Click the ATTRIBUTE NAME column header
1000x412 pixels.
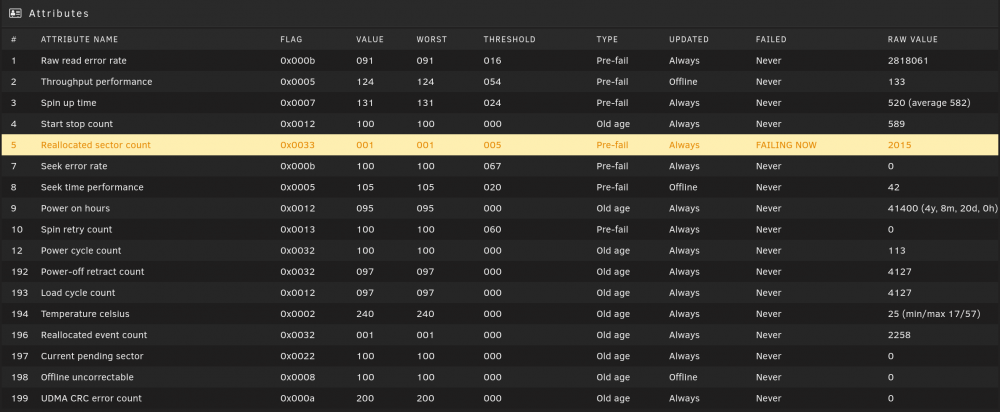pos(80,40)
